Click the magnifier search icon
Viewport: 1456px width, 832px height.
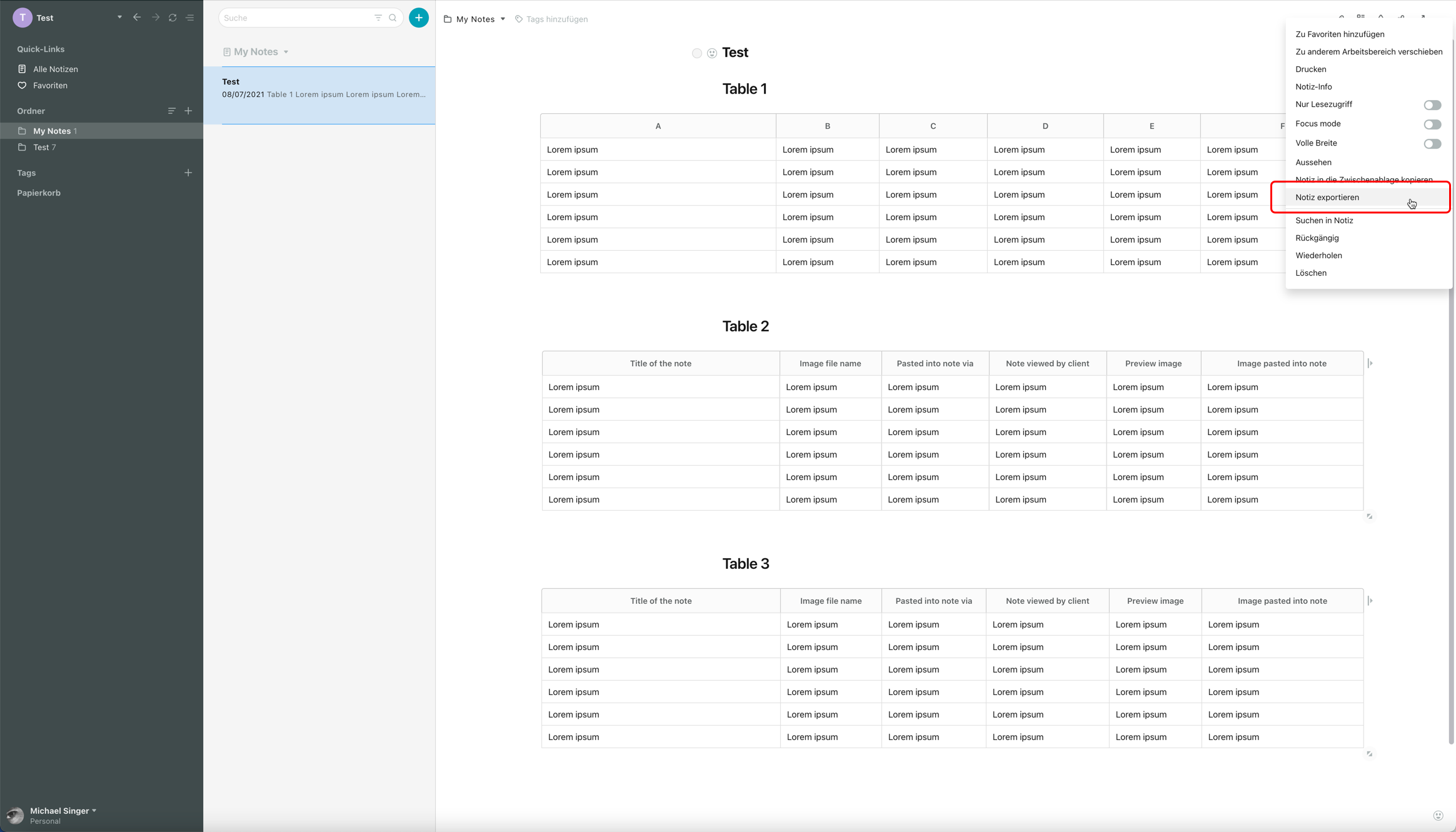pyautogui.click(x=393, y=18)
